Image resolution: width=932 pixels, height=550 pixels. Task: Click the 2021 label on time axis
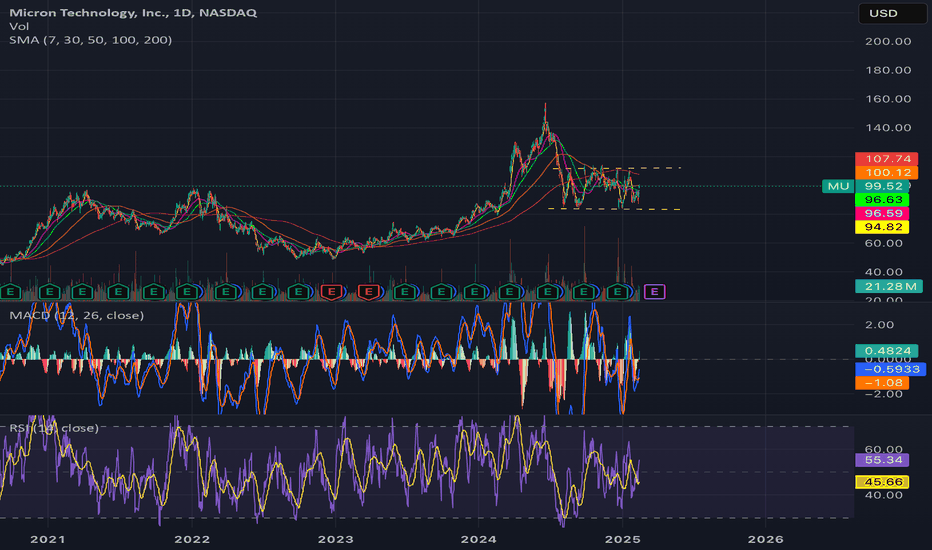click(48, 539)
